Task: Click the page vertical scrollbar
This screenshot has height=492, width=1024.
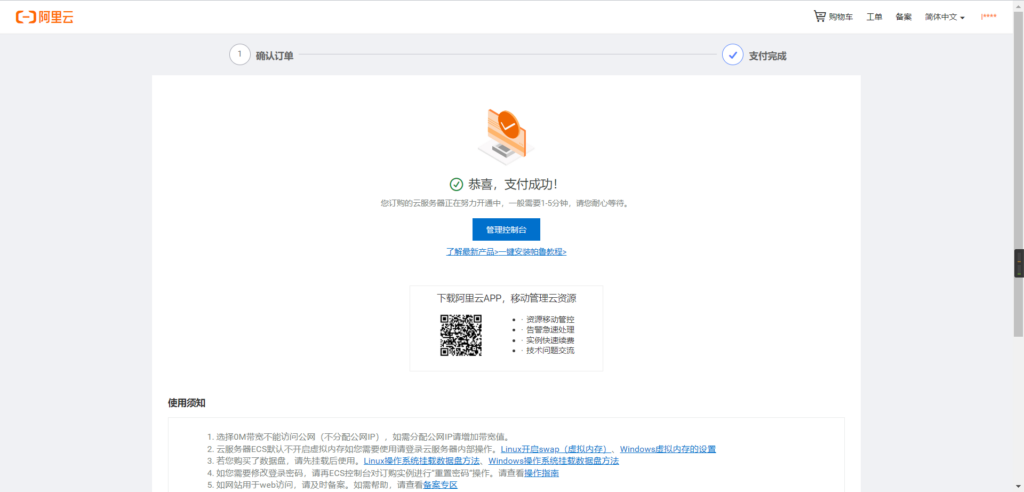Action: click(1018, 263)
